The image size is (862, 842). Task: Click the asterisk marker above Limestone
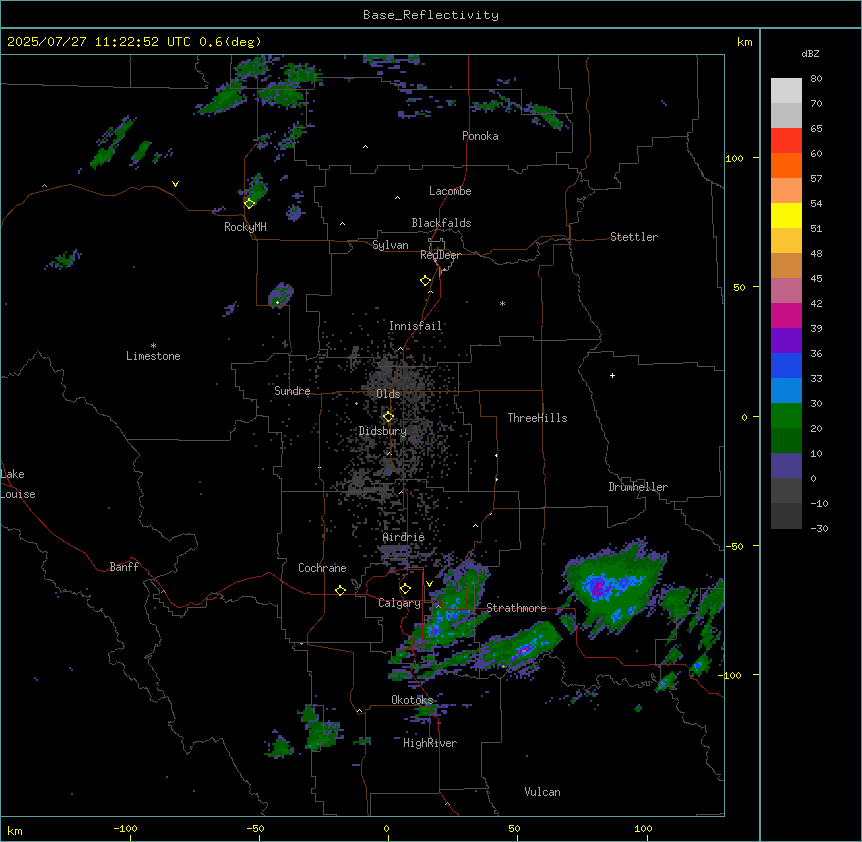[x=153, y=346]
